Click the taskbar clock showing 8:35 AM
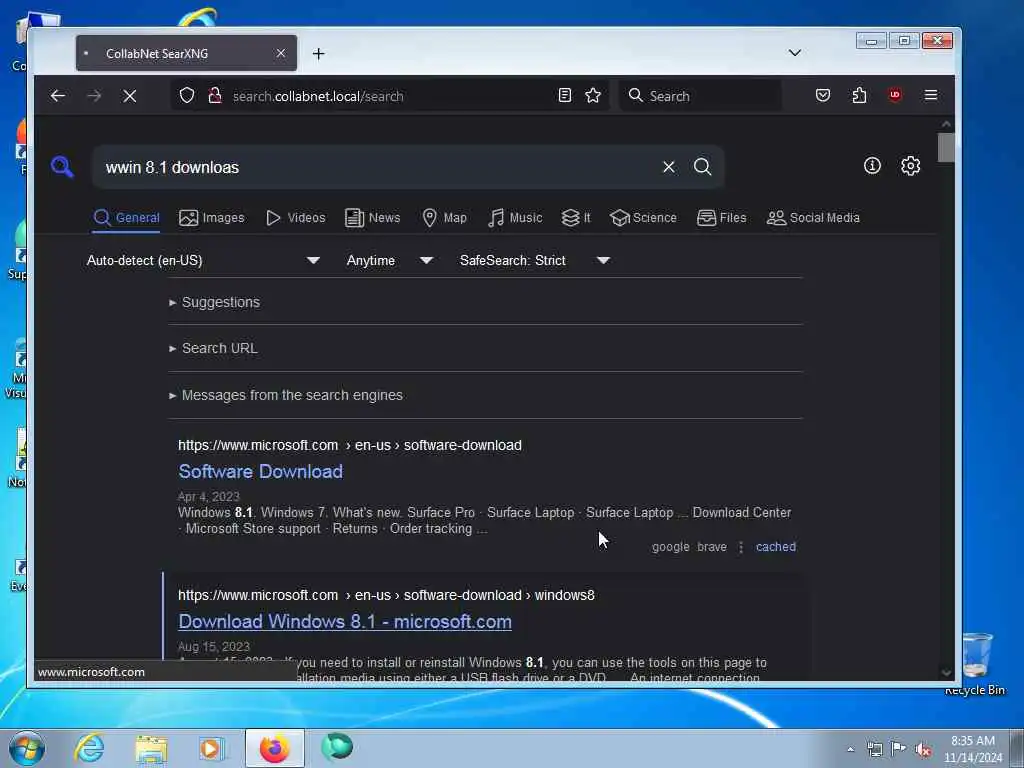 pyautogui.click(x=973, y=749)
